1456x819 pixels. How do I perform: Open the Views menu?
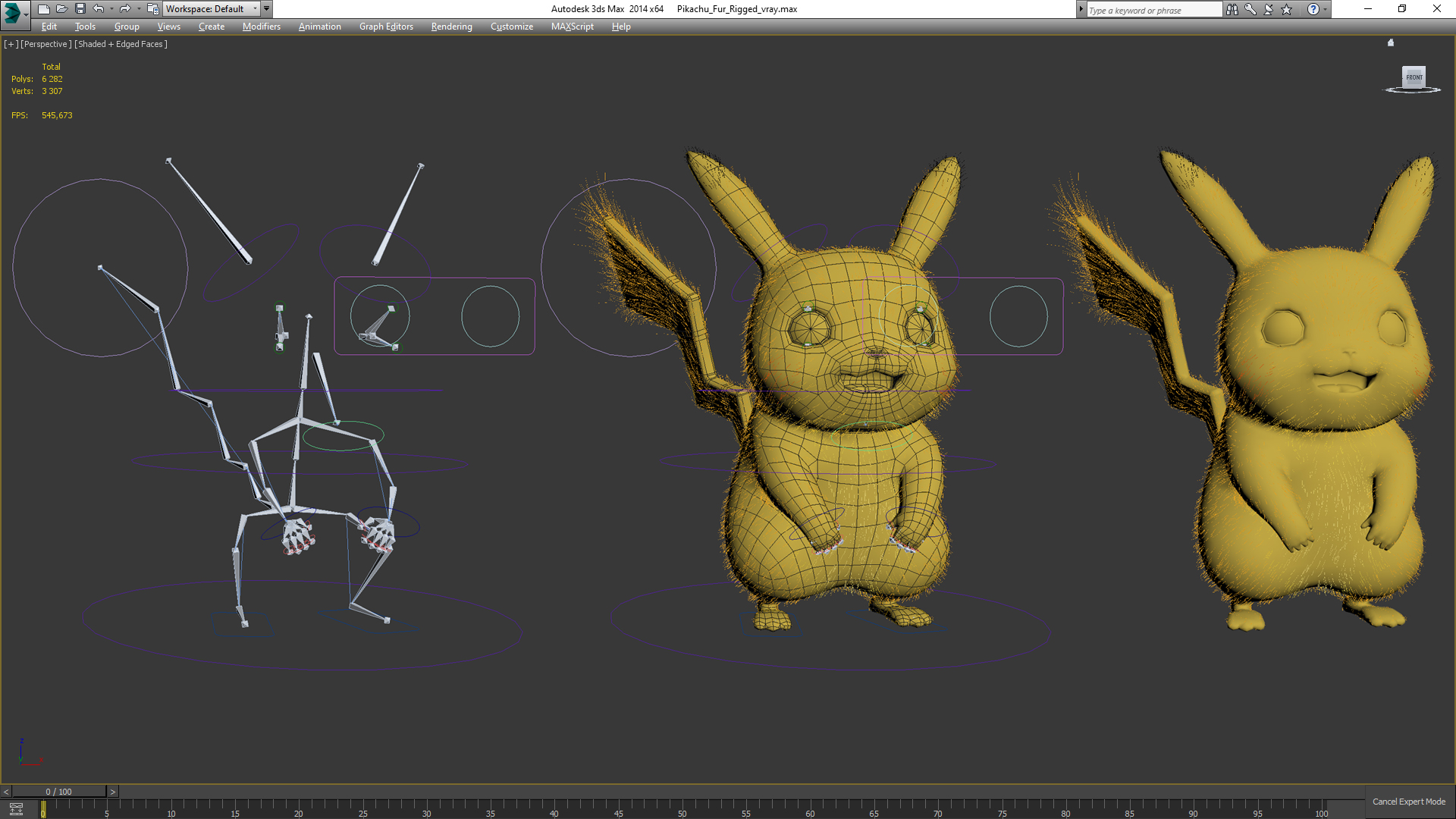click(x=169, y=27)
